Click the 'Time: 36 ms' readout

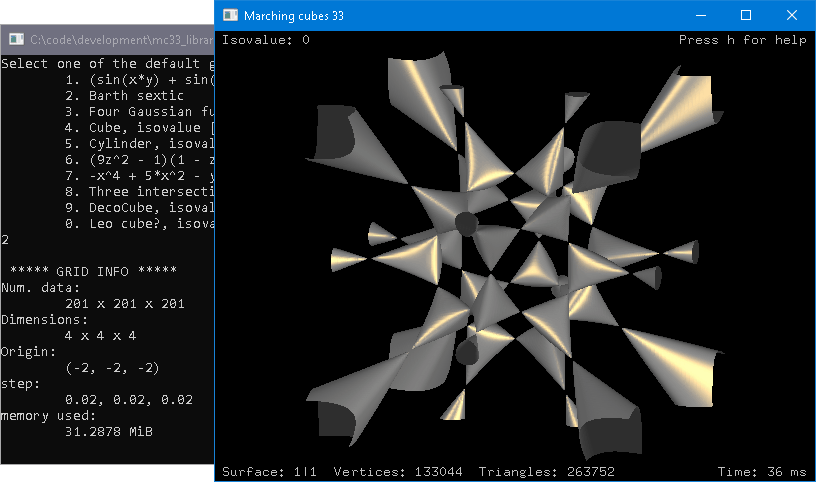point(762,471)
